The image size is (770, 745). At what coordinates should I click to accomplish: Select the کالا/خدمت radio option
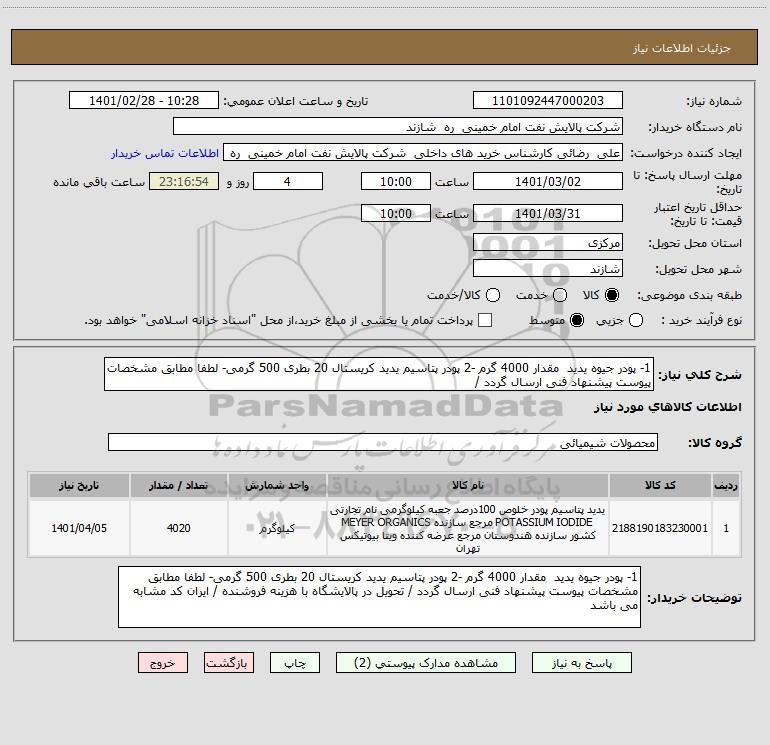[x=493, y=295]
